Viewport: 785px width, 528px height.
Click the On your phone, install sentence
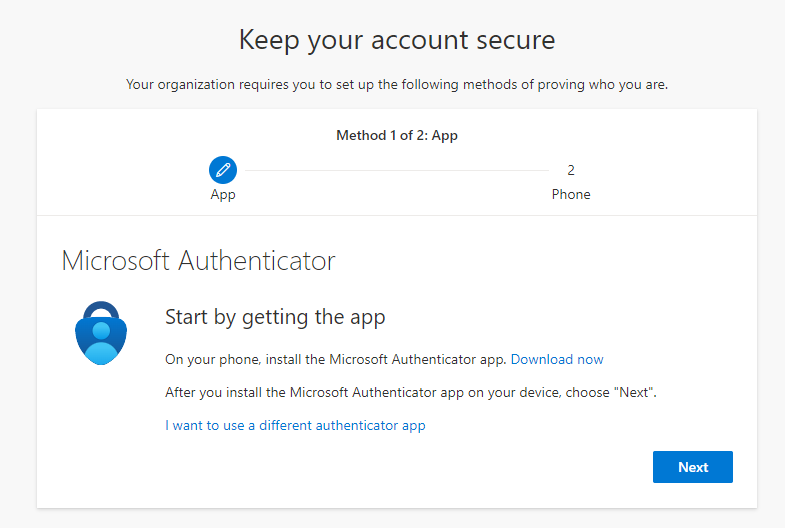[x=336, y=359]
